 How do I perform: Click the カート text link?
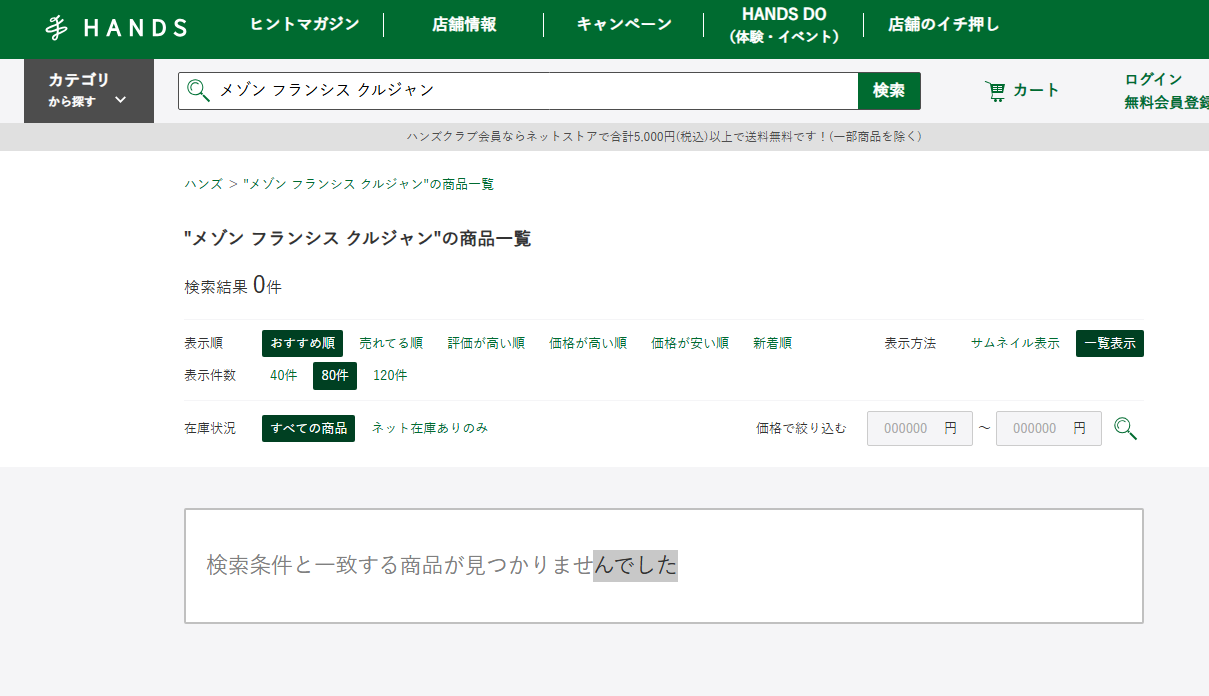point(1036,91)
